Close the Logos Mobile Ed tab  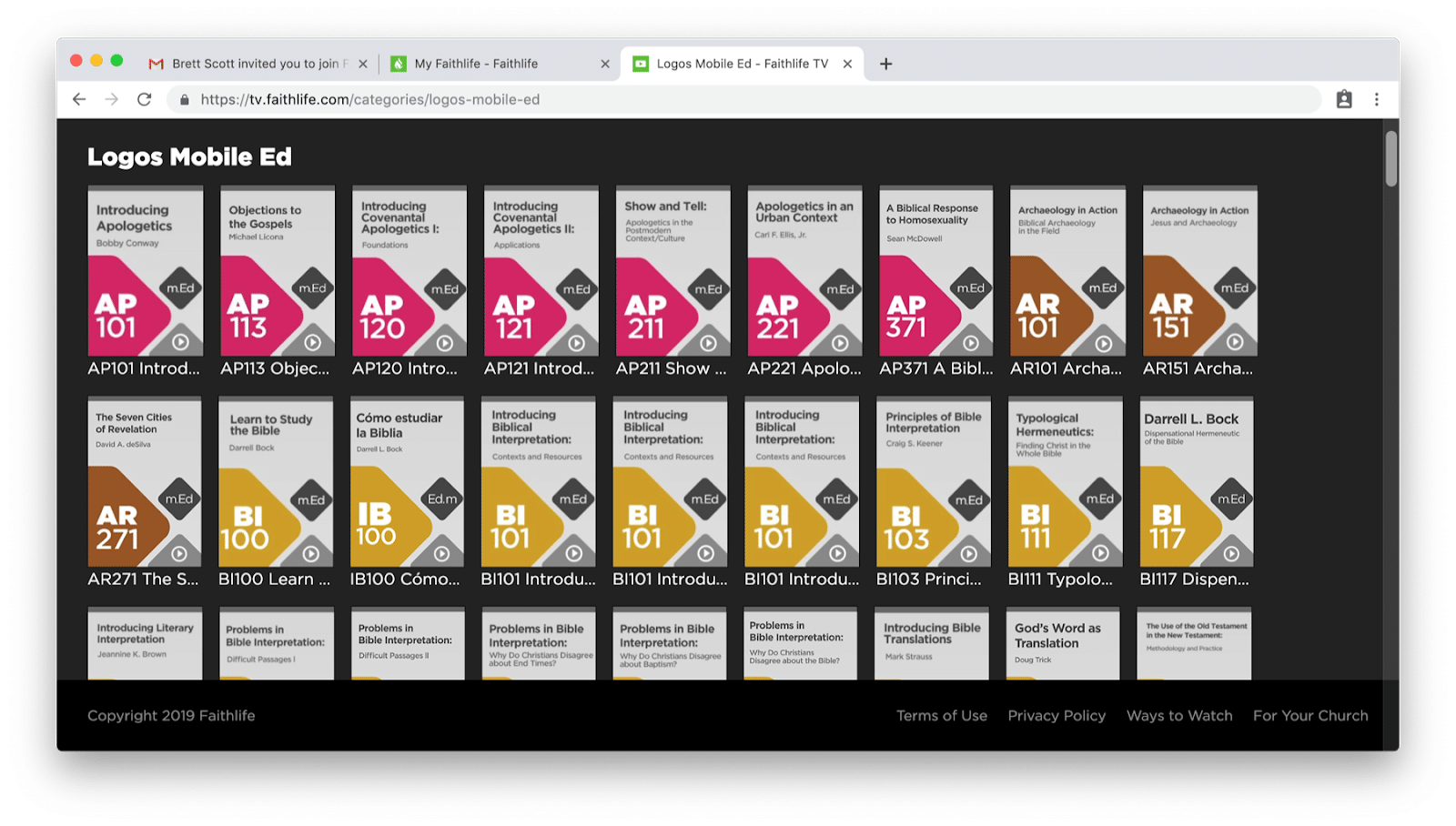tap(847, 64)
